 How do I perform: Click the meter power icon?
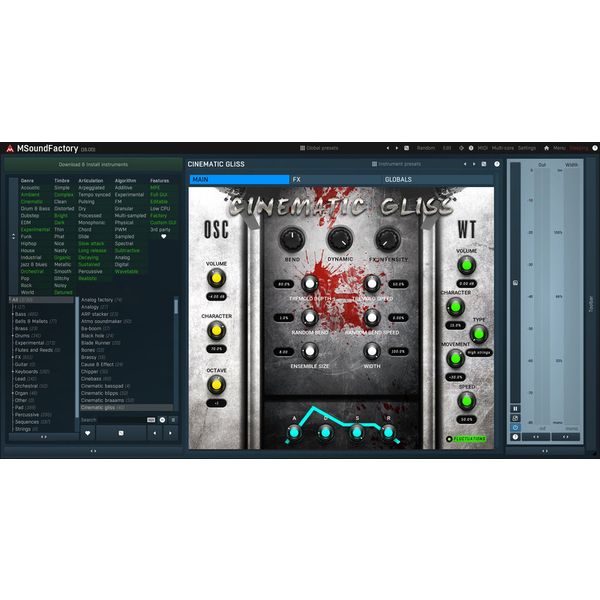(515, 427)
